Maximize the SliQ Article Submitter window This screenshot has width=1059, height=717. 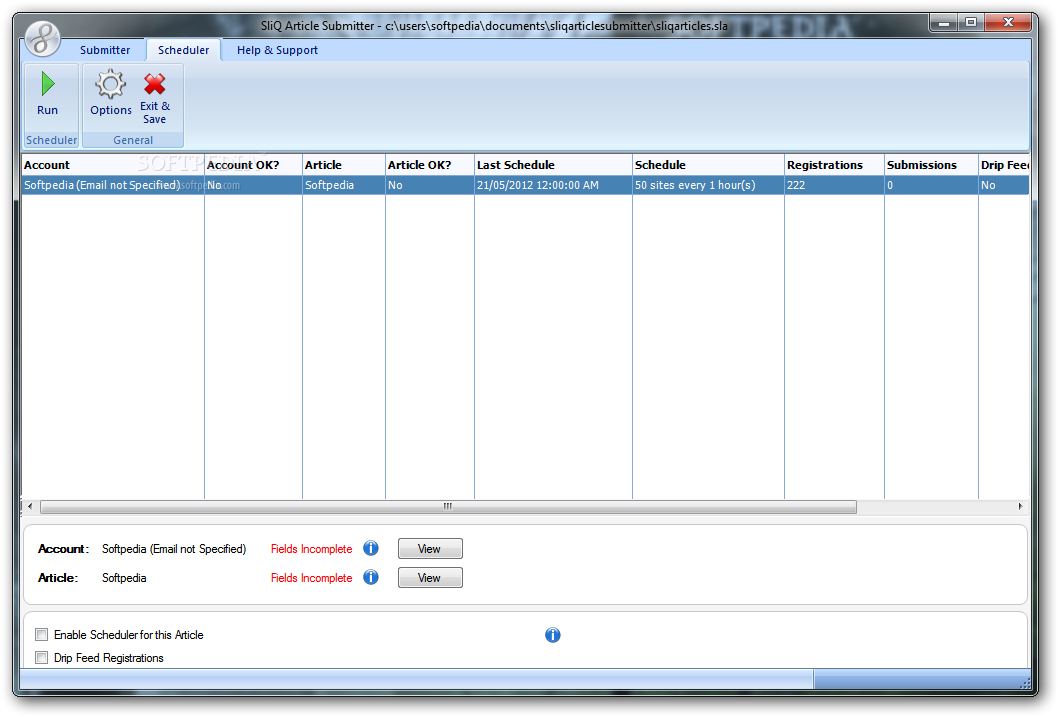tap(971, 23)
